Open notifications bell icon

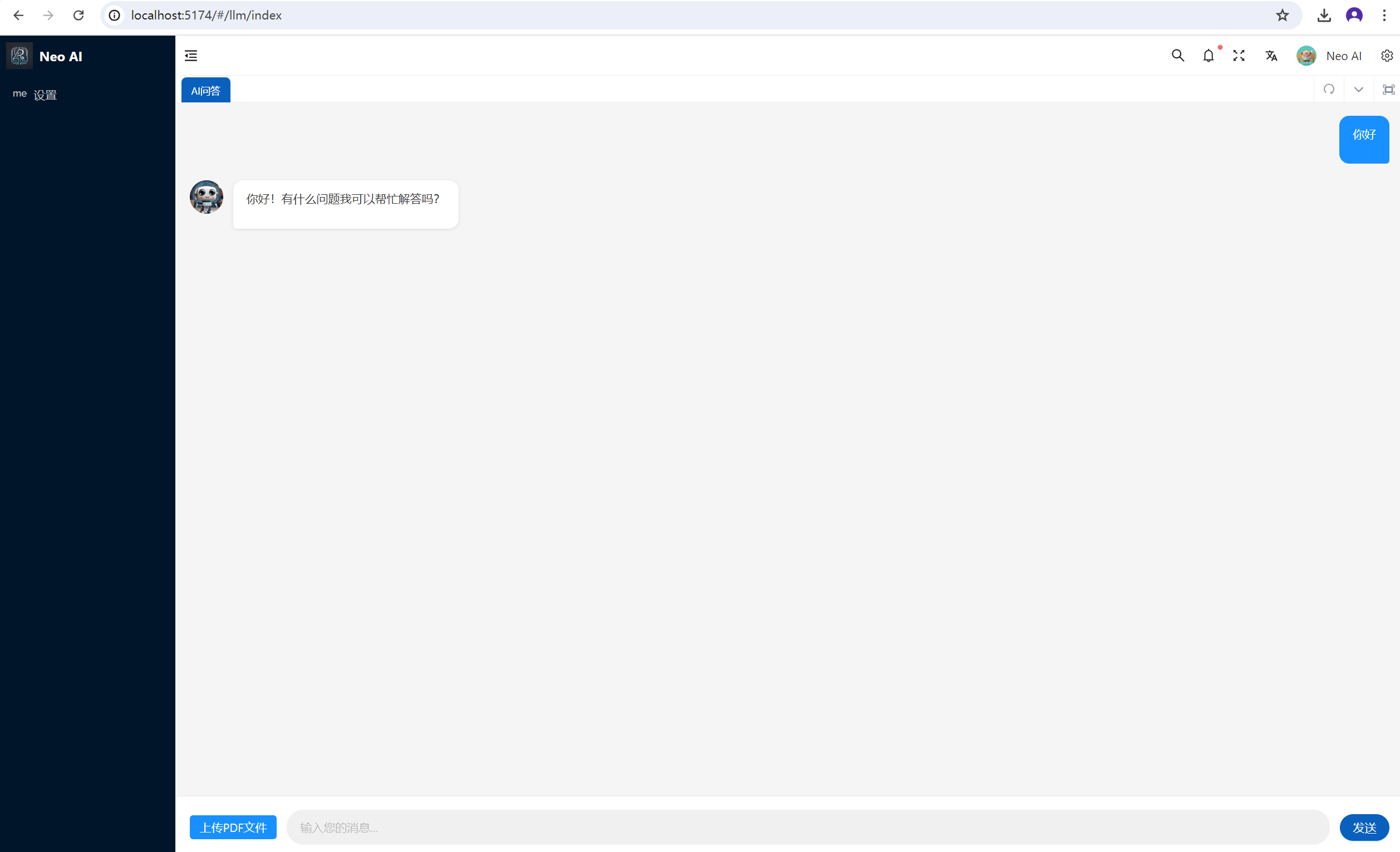[x=1208, y=56]
